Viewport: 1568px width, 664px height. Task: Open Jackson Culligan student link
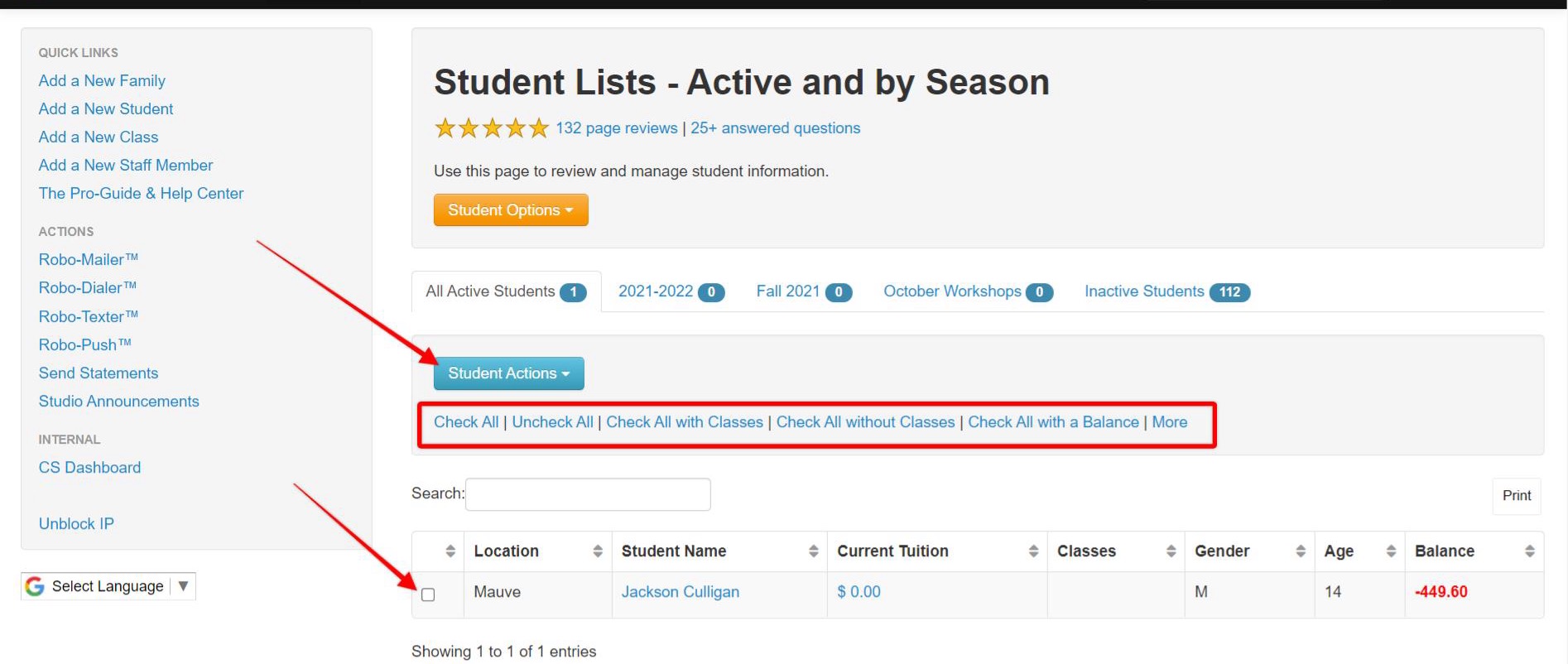coord(681,592)
